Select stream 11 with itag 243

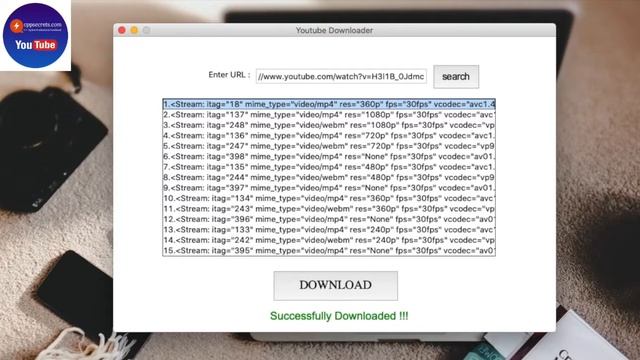click(329, 209)
